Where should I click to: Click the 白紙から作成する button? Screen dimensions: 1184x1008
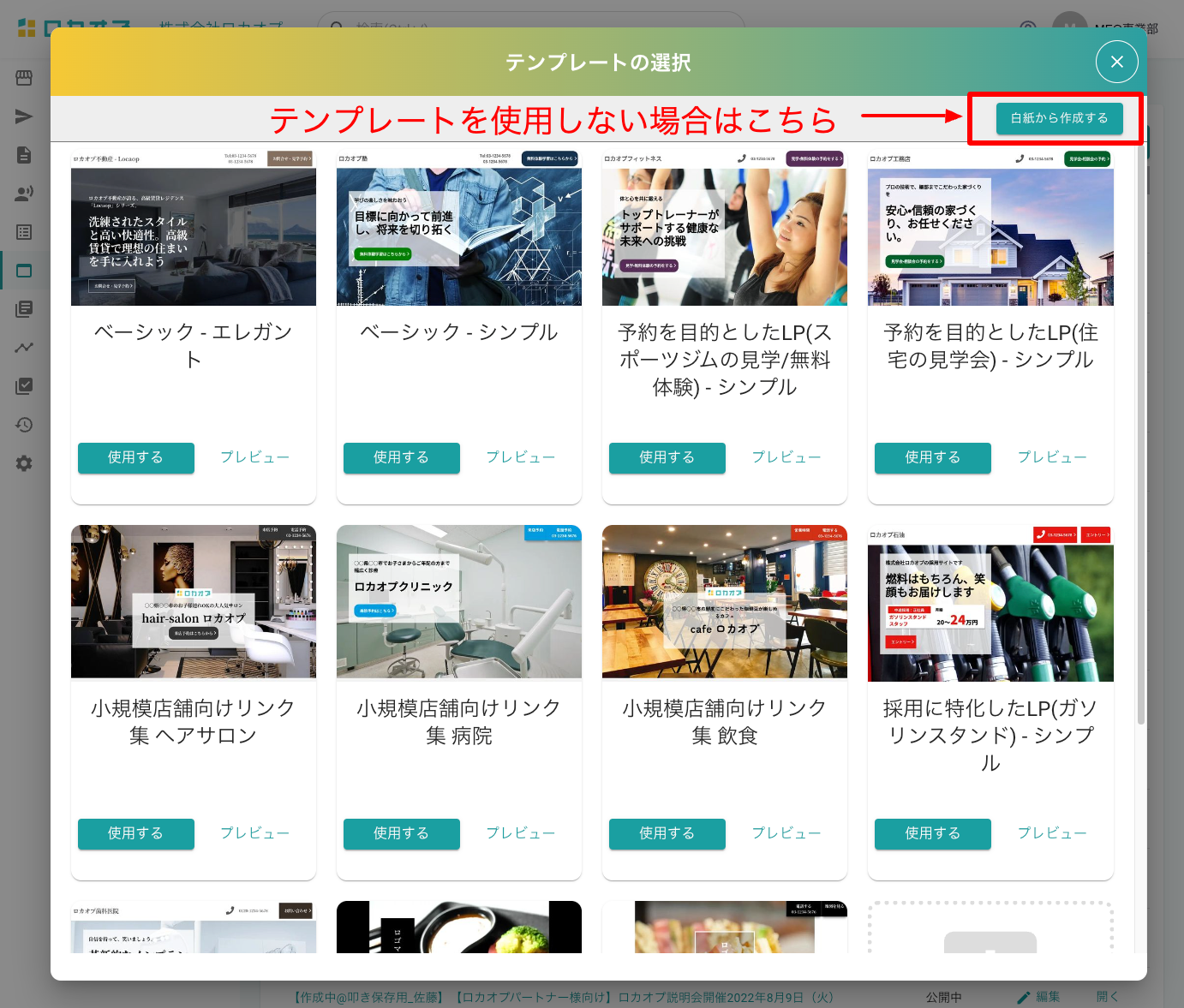coord(1059,118)
